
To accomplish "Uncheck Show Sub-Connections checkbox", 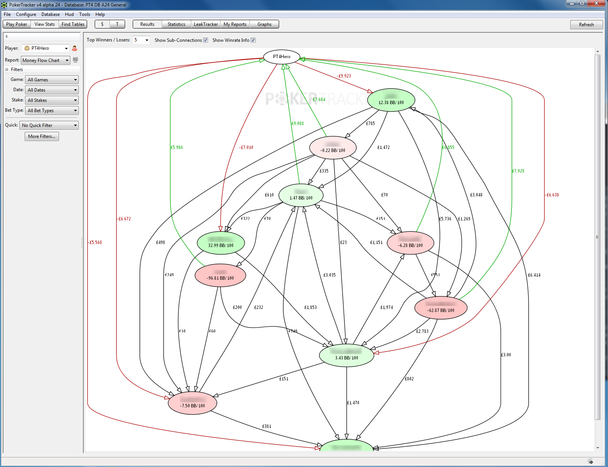I will 206,40.
